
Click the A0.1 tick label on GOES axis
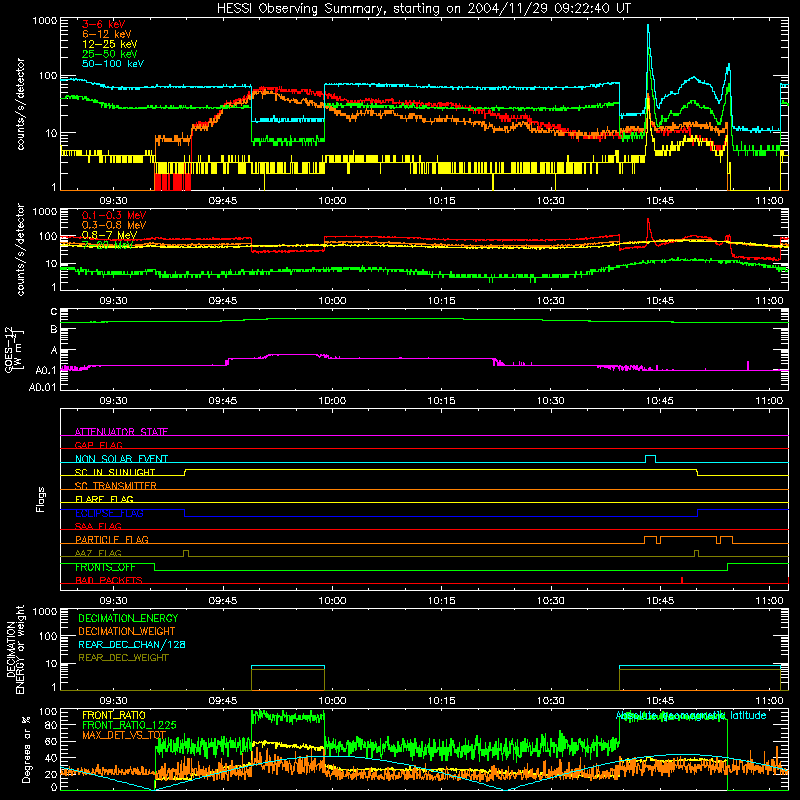[x=46, y=370]
